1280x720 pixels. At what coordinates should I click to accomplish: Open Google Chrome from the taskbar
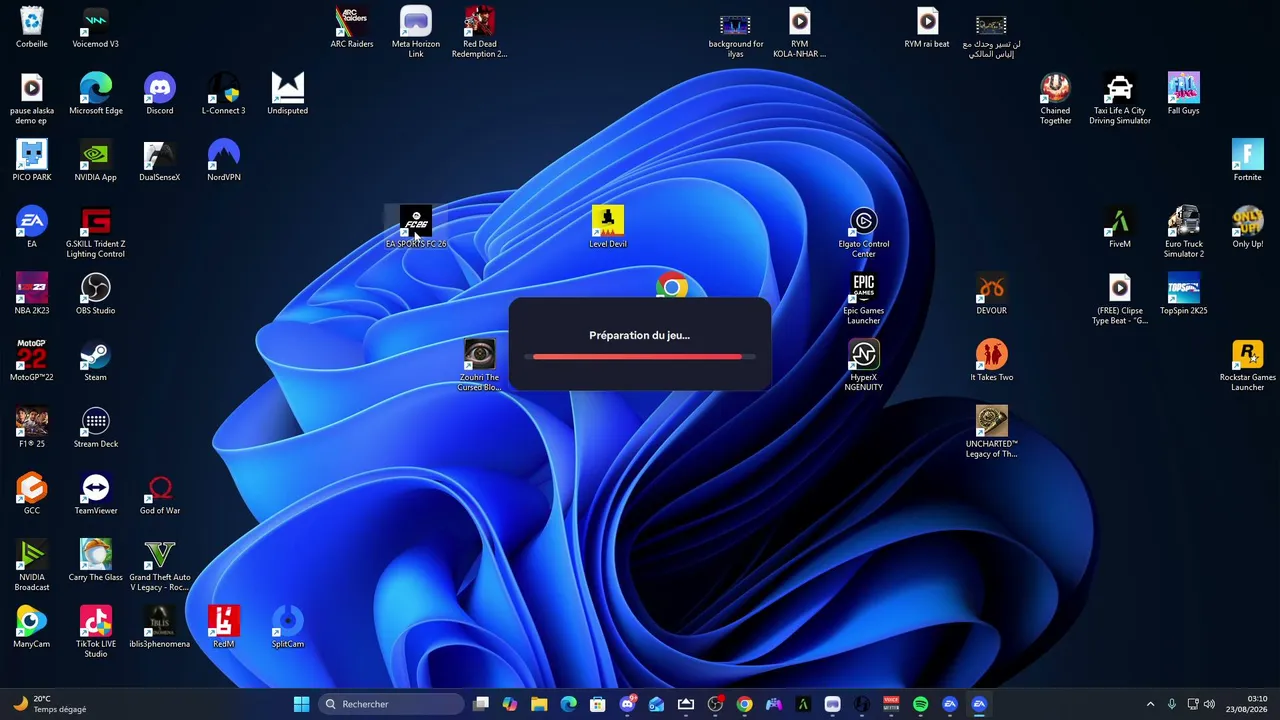[744, 704]
